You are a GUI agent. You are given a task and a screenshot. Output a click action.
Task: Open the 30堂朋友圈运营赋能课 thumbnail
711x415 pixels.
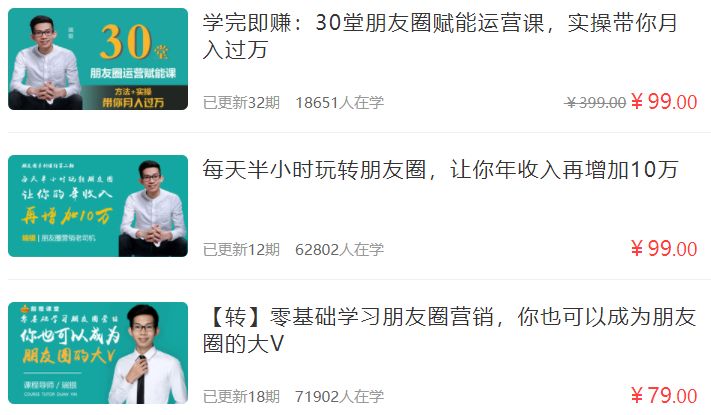click(x=98, y=59)
